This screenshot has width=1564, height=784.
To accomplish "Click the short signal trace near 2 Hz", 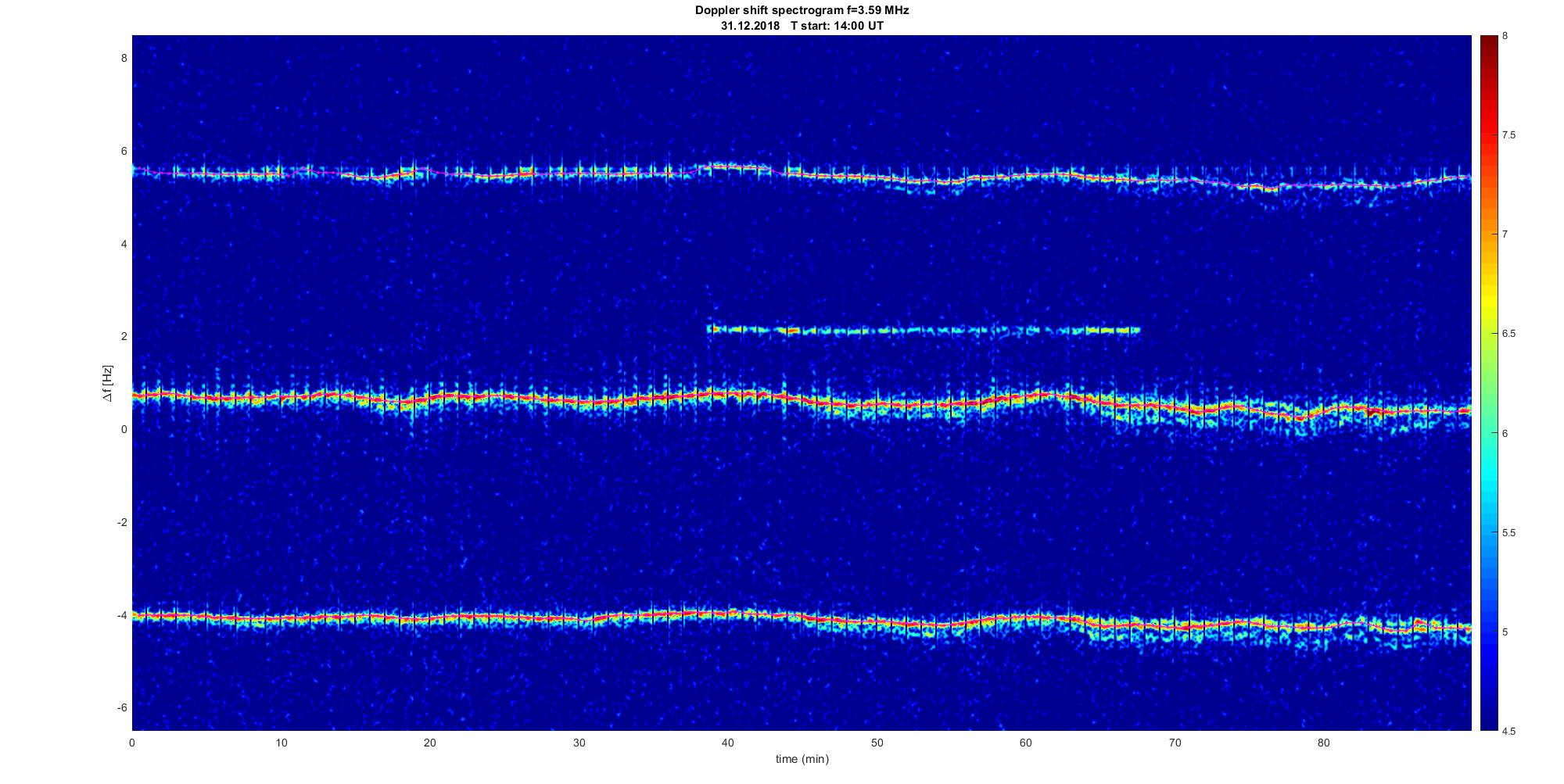I will (x=924, y=330).
